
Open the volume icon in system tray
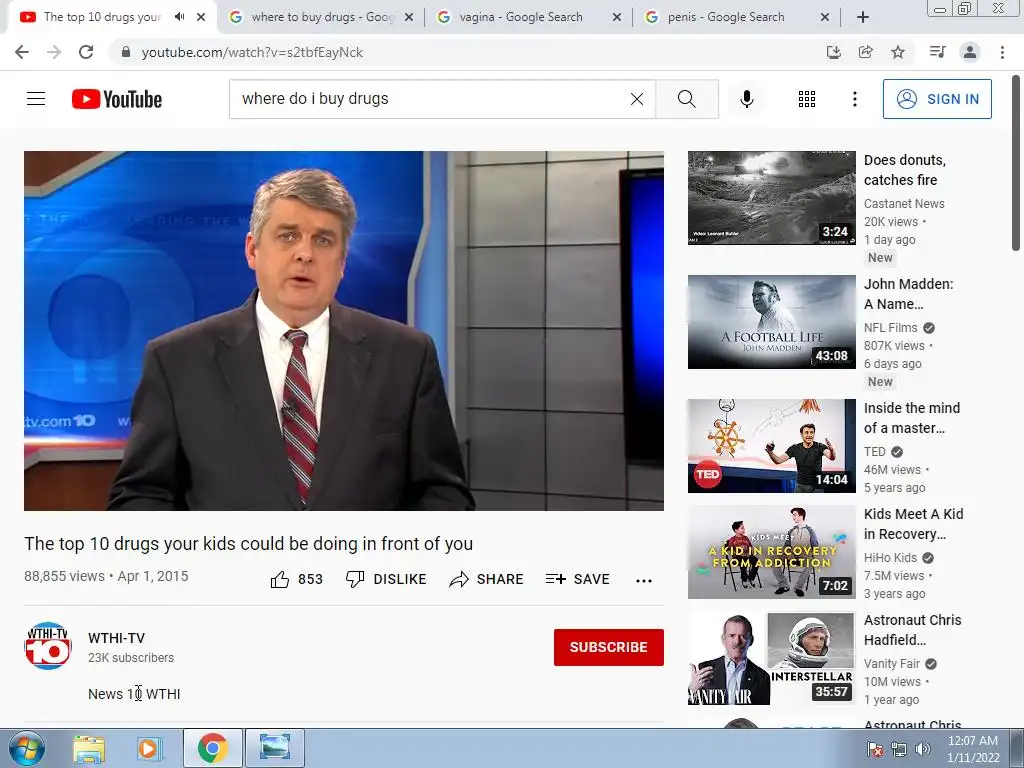[923, 749]
